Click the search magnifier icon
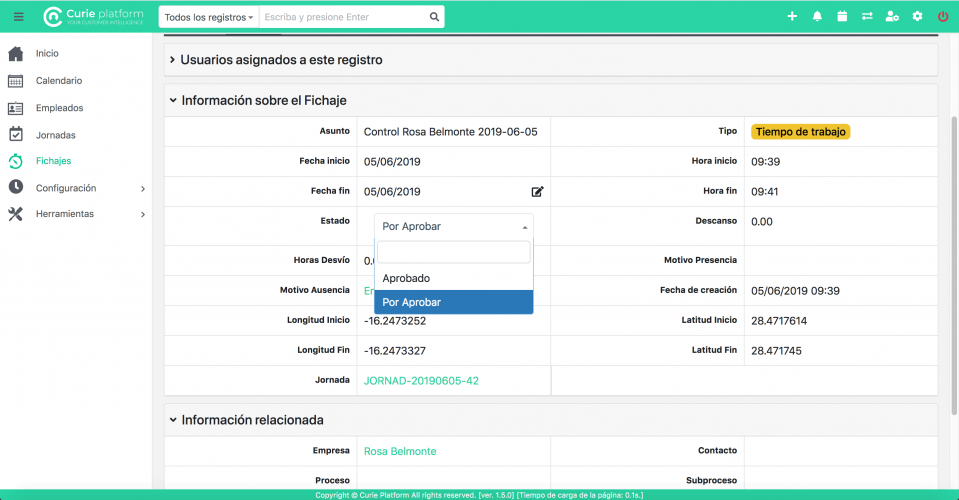Image resolution: width=959 pixels, height=500 pixels. coord(434,17)
